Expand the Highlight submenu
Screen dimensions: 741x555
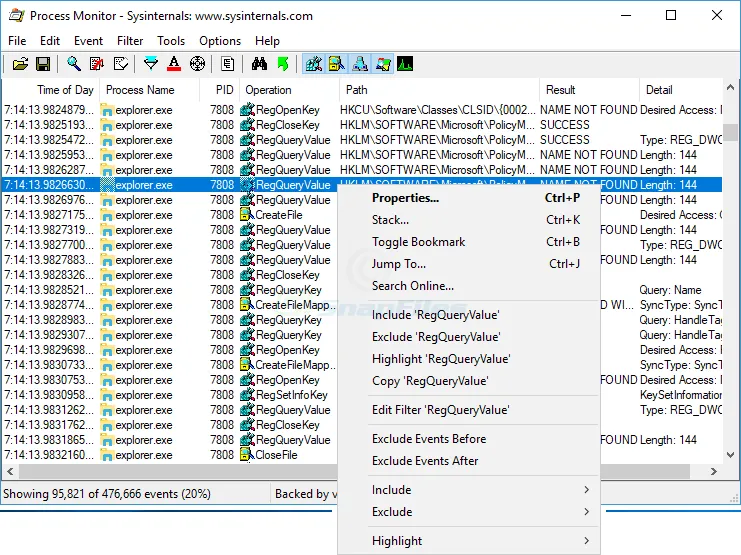point(469,541)
